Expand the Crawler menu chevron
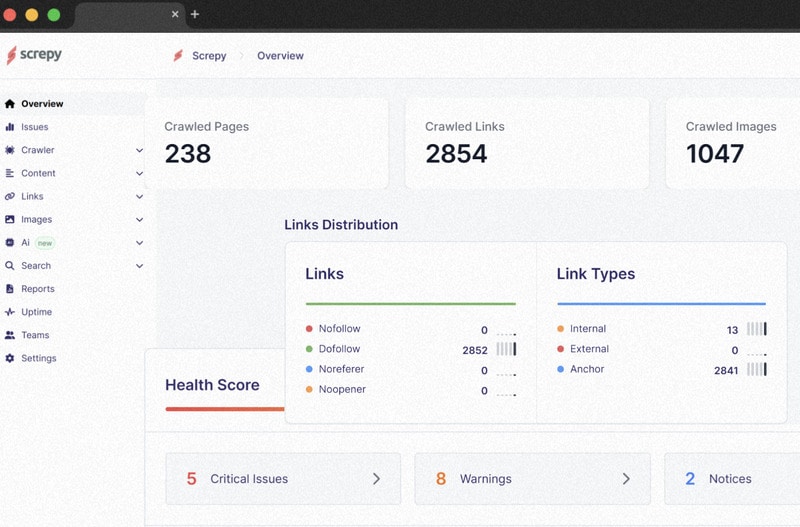 click(x=139, y=151)
